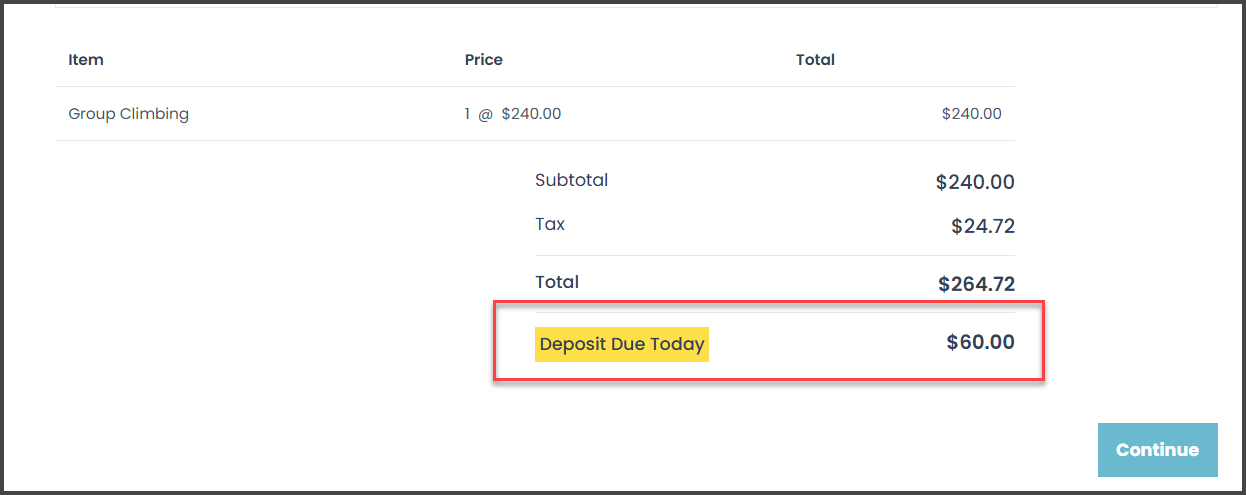Click the word Climbing in item name

154,114
